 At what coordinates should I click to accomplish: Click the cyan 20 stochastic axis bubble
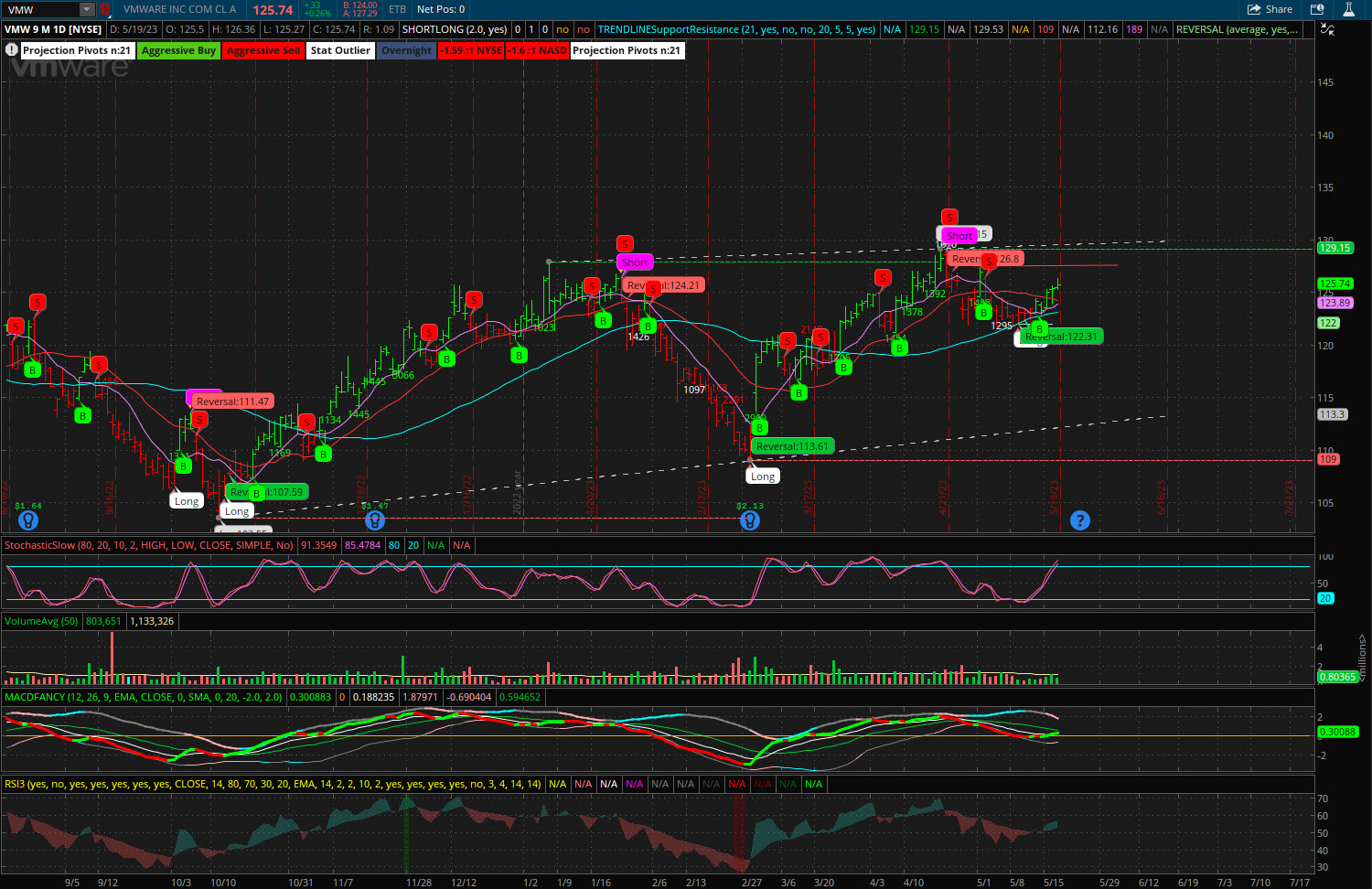point(1325,598)
